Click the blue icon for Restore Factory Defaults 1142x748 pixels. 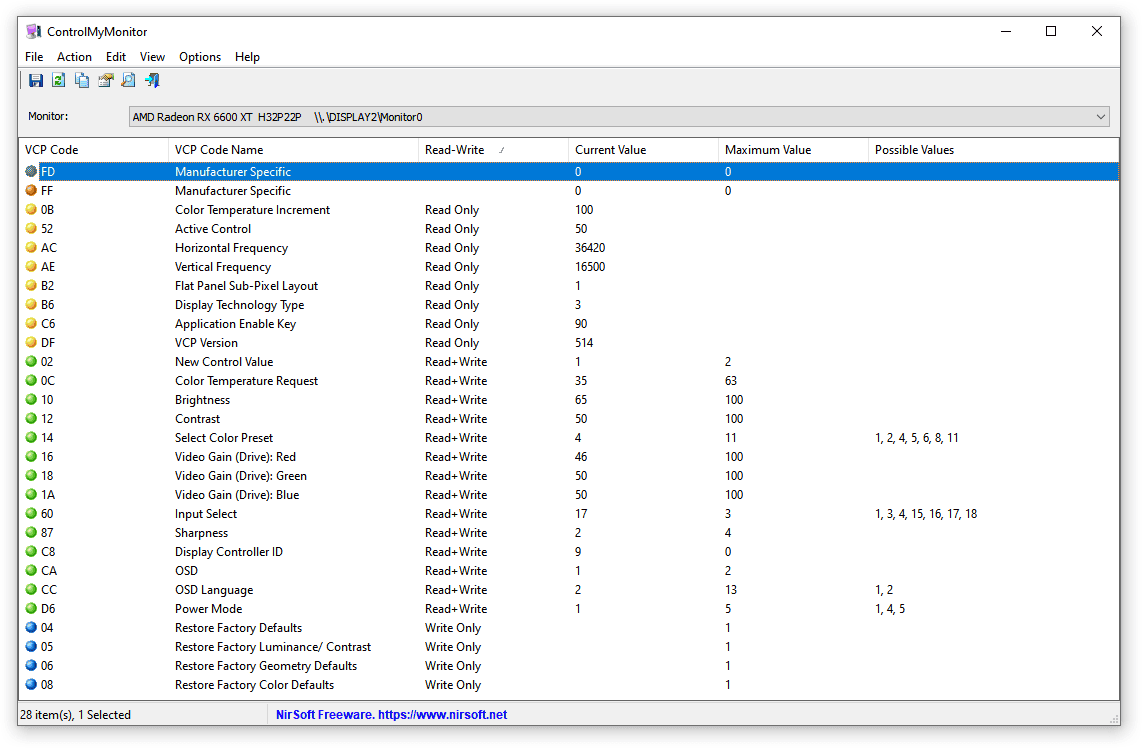(x=31, y=628)
